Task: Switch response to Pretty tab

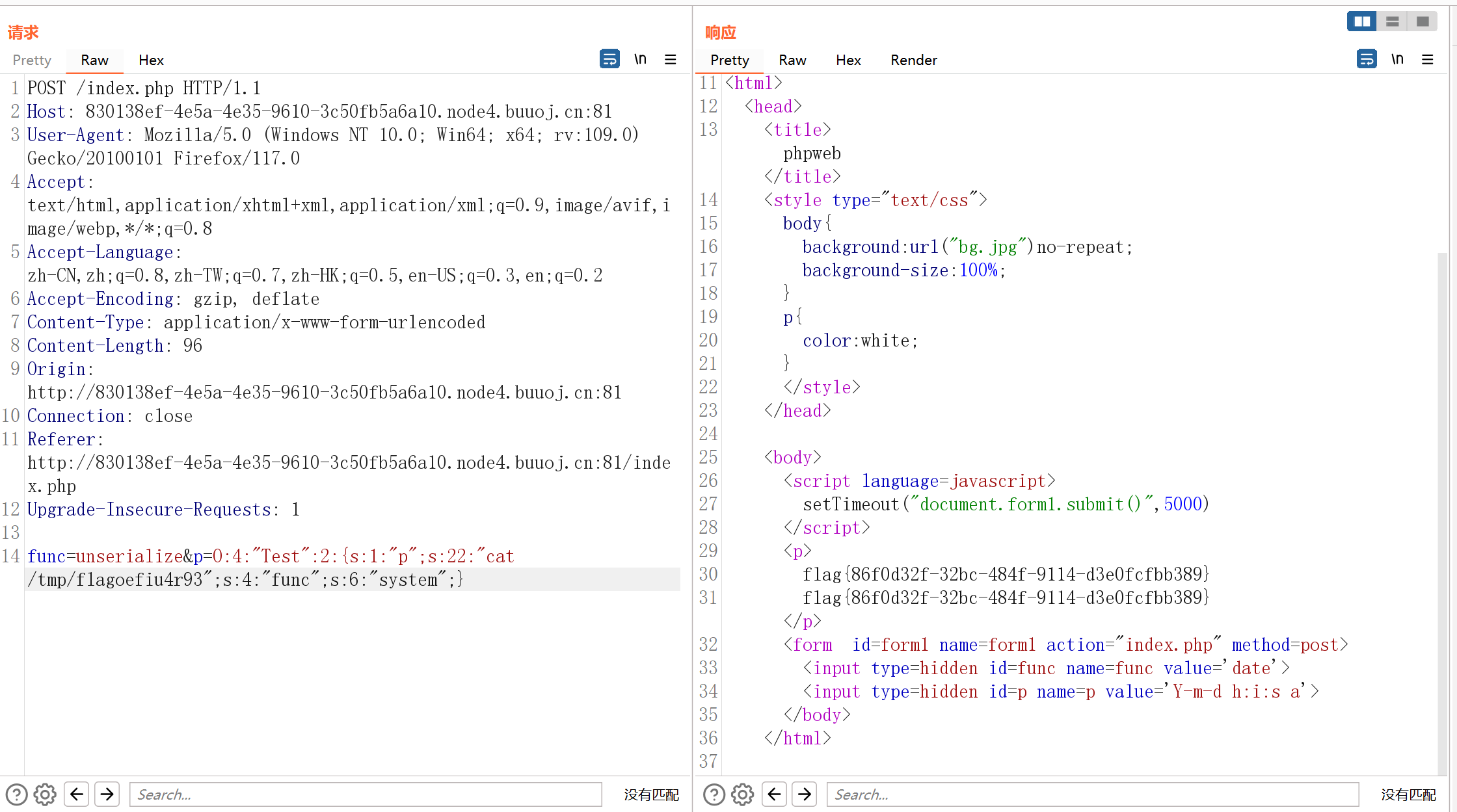Action: [730, 60]
